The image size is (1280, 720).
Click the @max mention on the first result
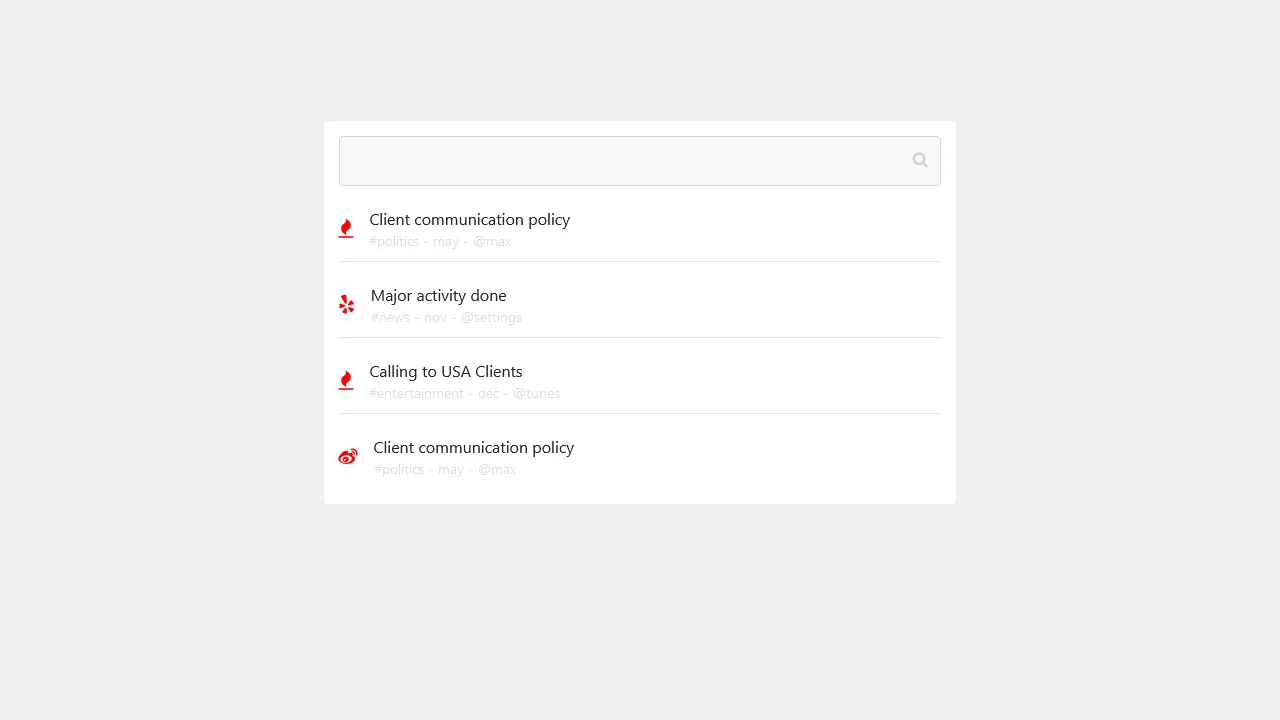pyautogui.click(x=492, y=241)
